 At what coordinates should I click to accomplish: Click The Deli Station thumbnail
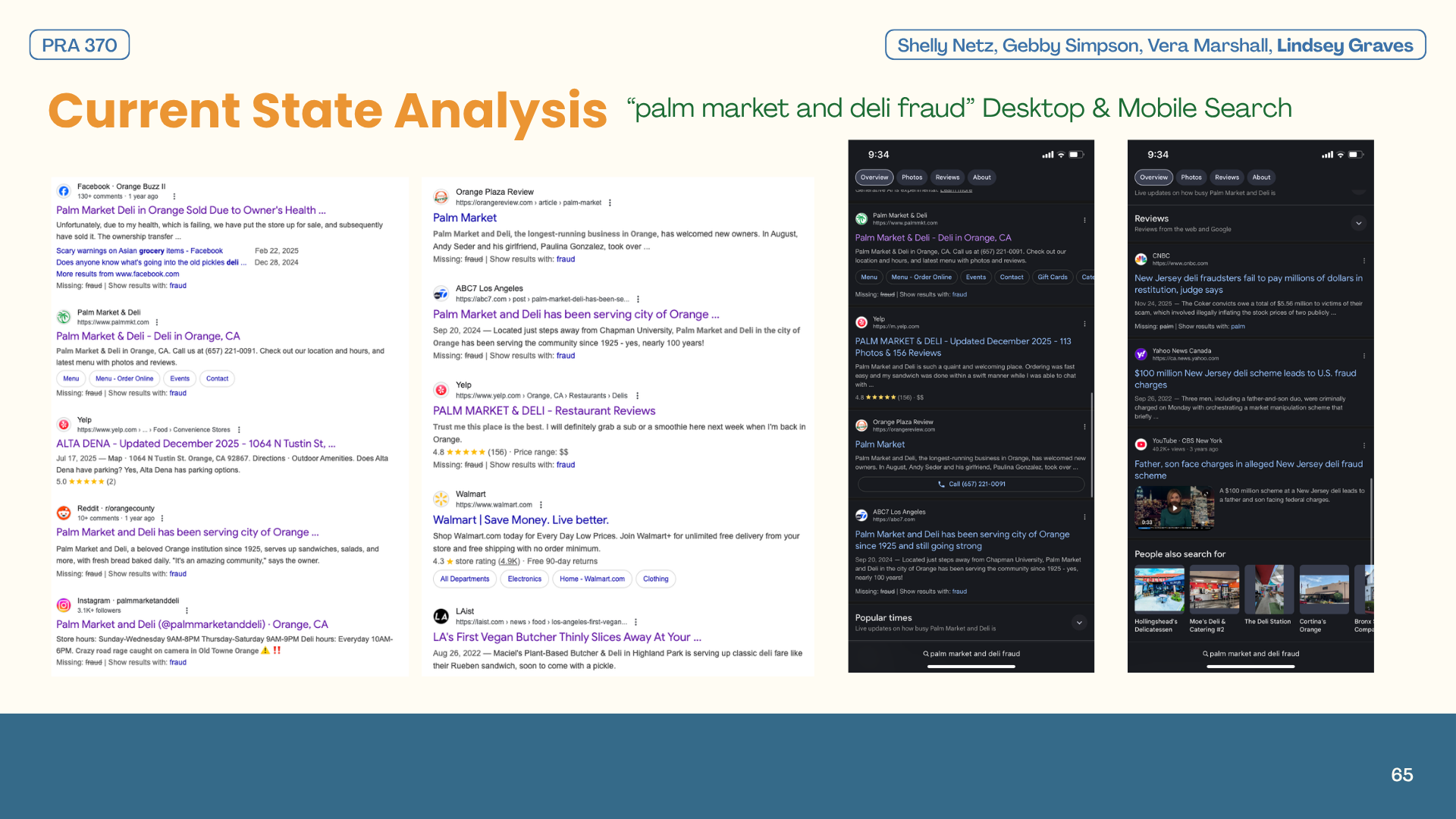[x=1269, y=588]
